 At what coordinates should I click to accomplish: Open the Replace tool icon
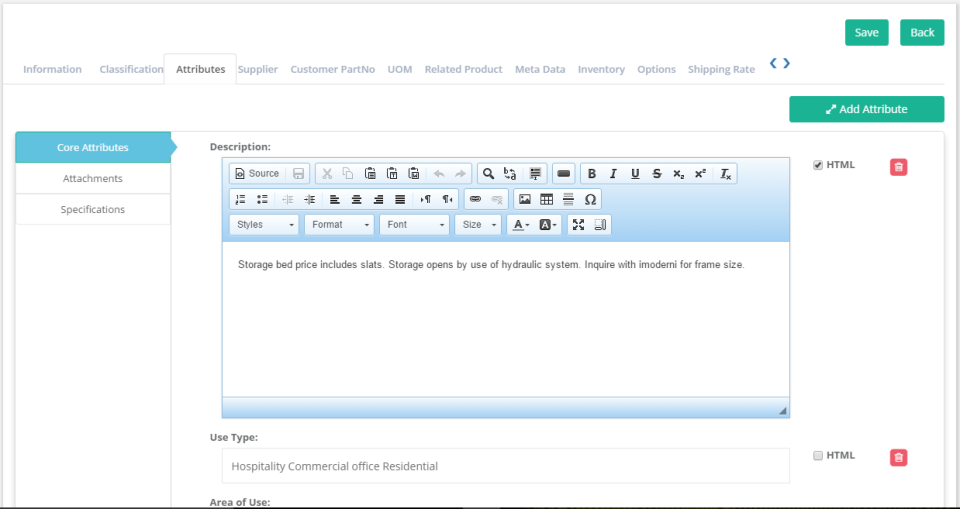coord(509,173)
